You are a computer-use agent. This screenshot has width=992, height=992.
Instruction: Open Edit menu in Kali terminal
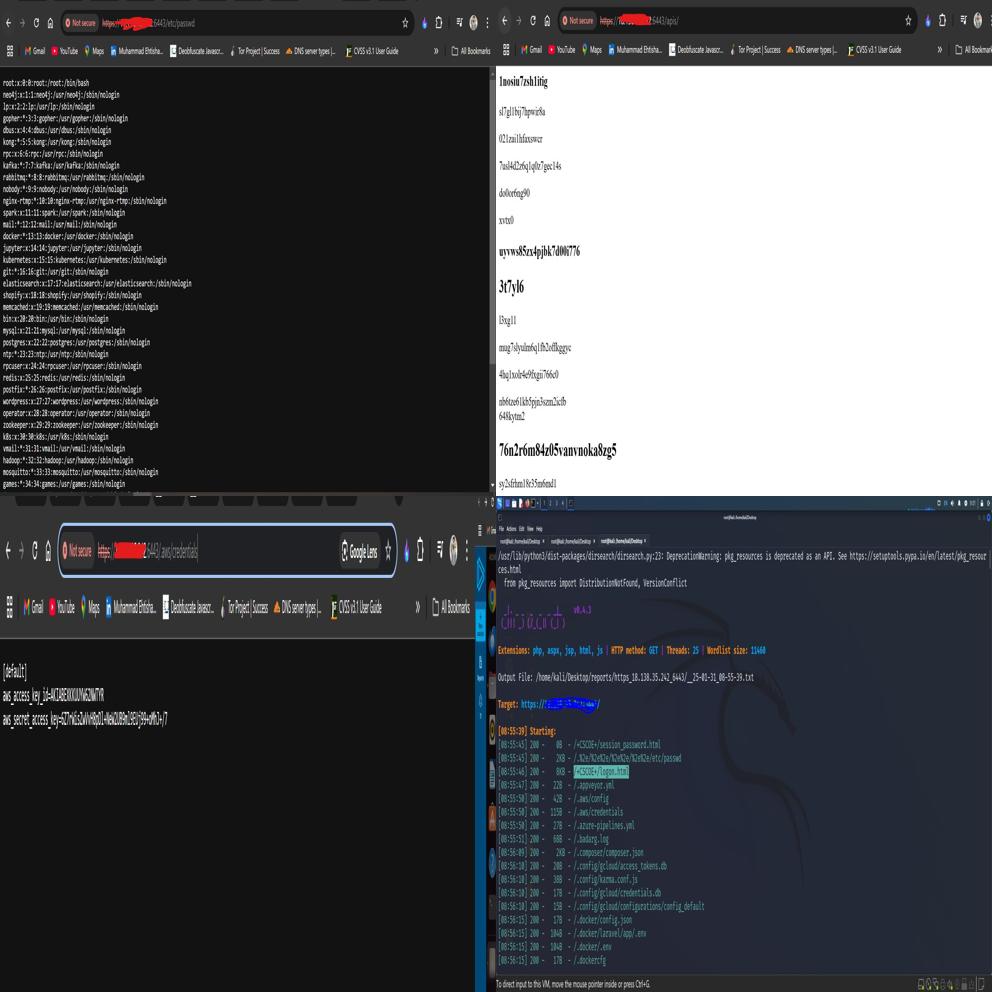click(x=522, y=529)
